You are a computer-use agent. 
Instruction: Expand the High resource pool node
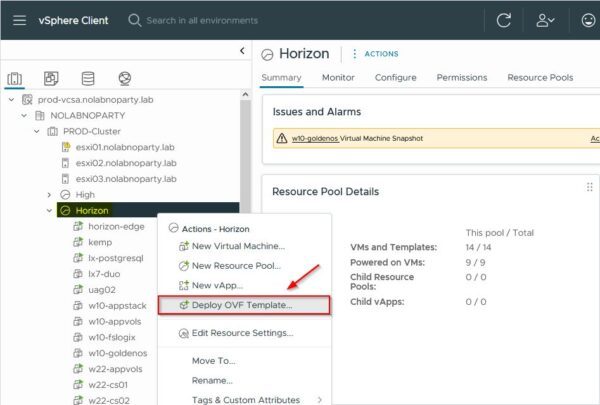[x=49, y=195]
